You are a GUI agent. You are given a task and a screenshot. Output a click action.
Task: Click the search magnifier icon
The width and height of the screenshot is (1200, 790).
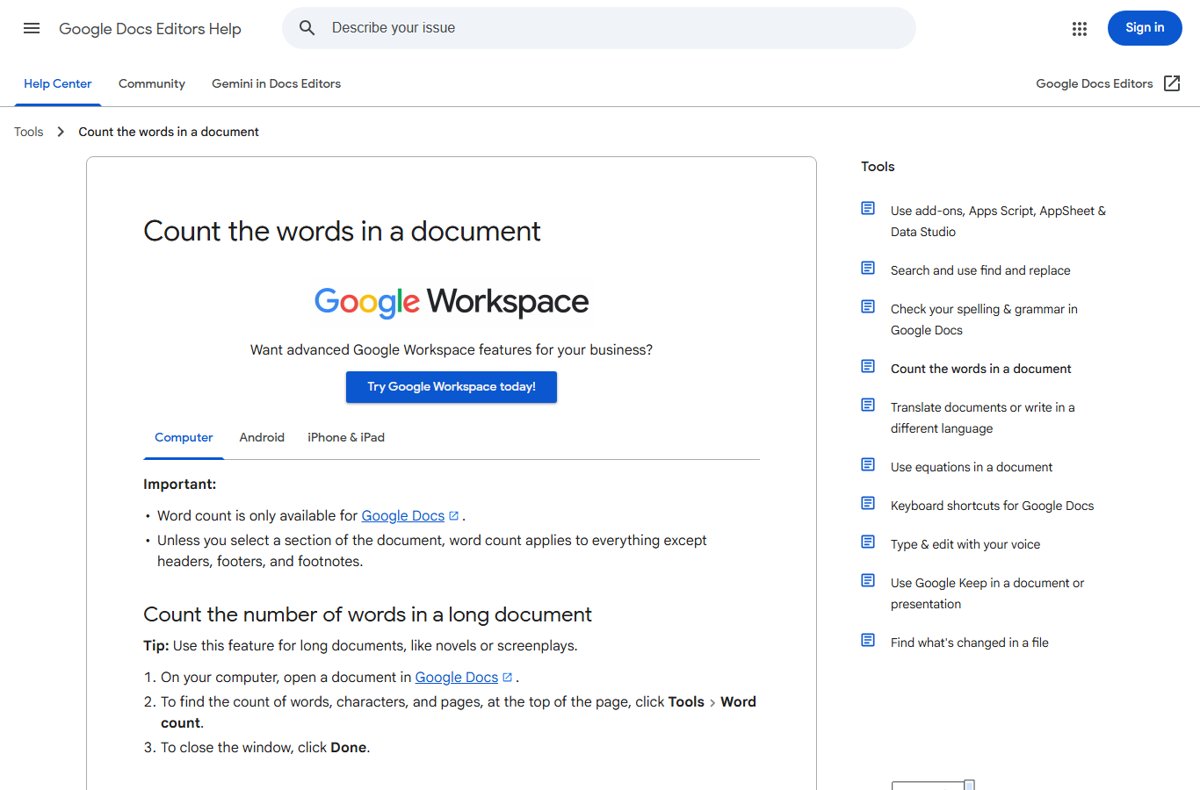pos(307,28)
